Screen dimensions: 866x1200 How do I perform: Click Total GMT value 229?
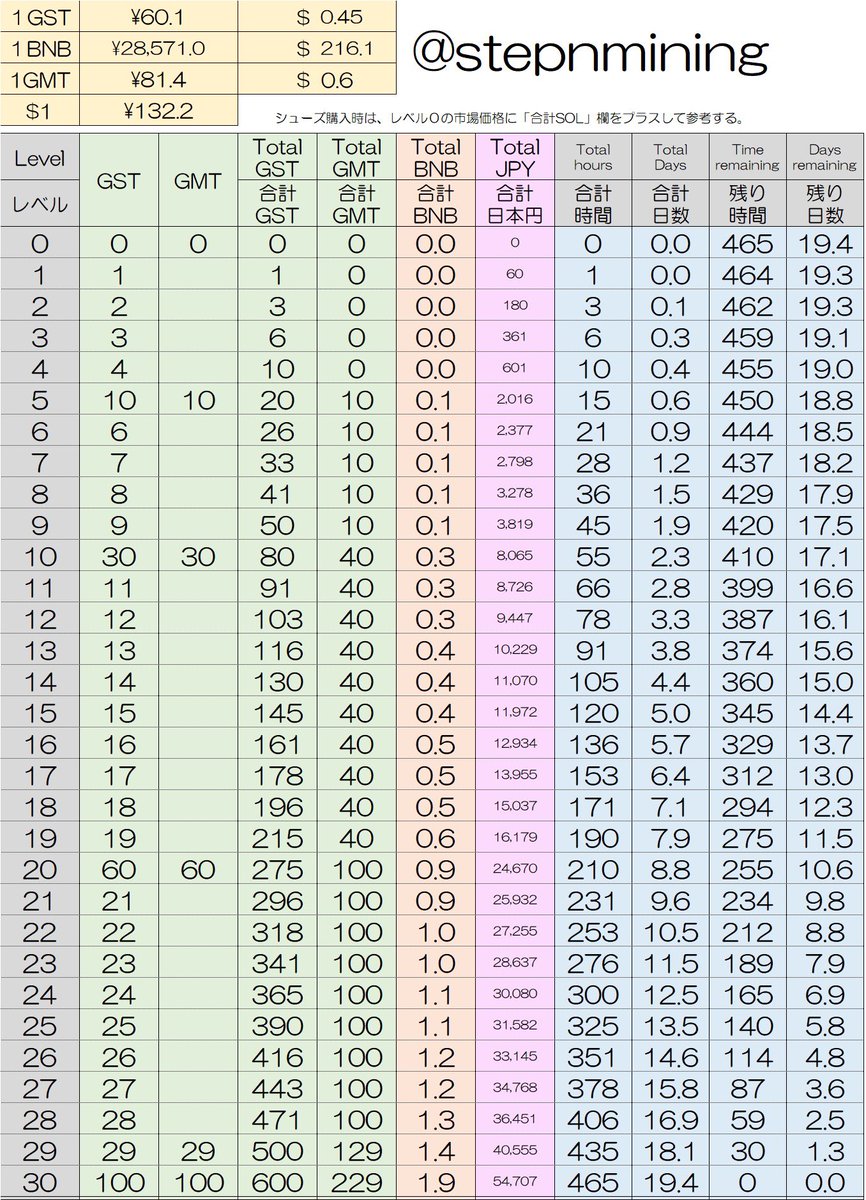(356, 1183)
